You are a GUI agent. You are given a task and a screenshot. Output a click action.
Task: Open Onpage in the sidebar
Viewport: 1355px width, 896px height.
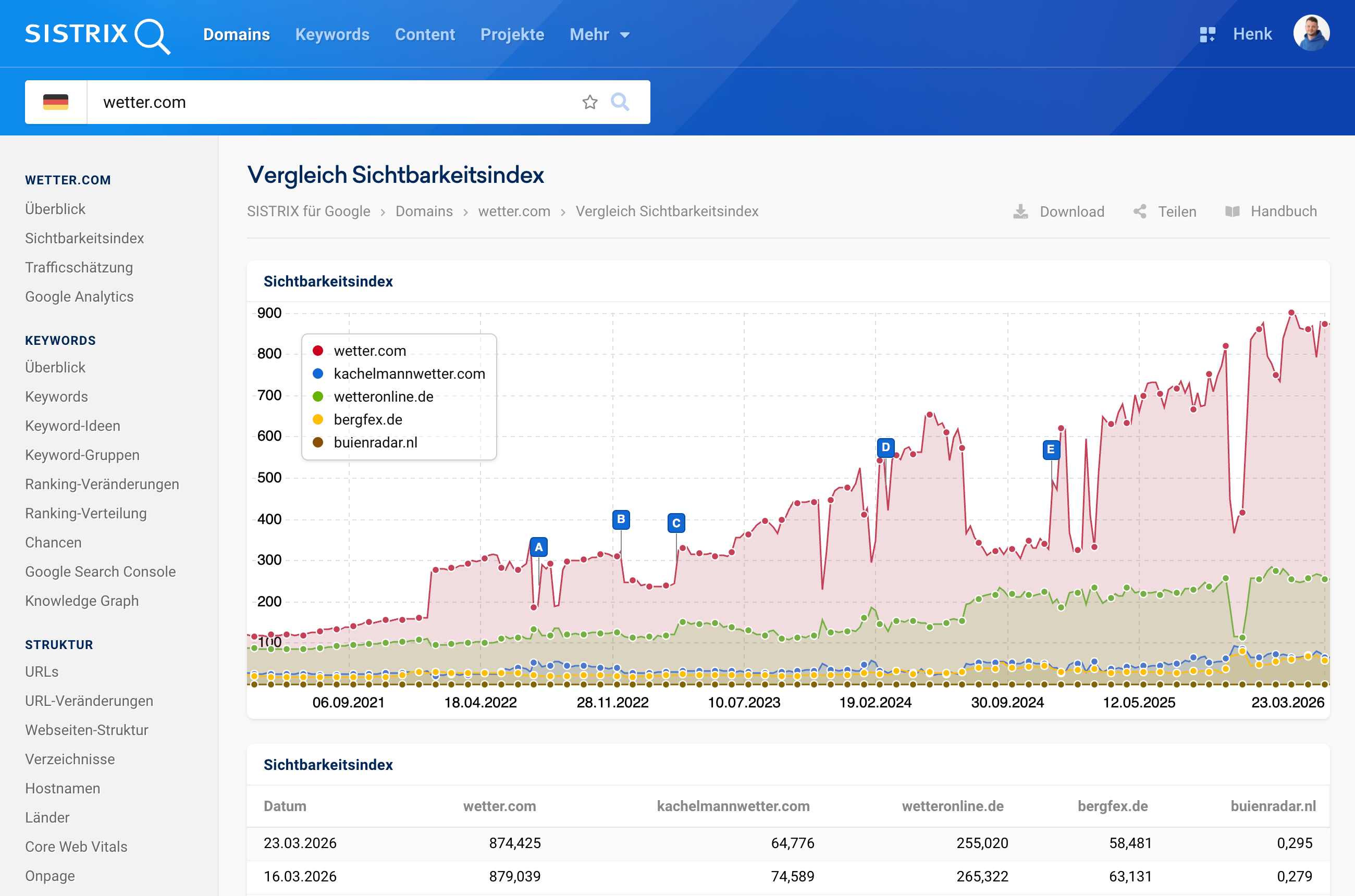point(50,876)
